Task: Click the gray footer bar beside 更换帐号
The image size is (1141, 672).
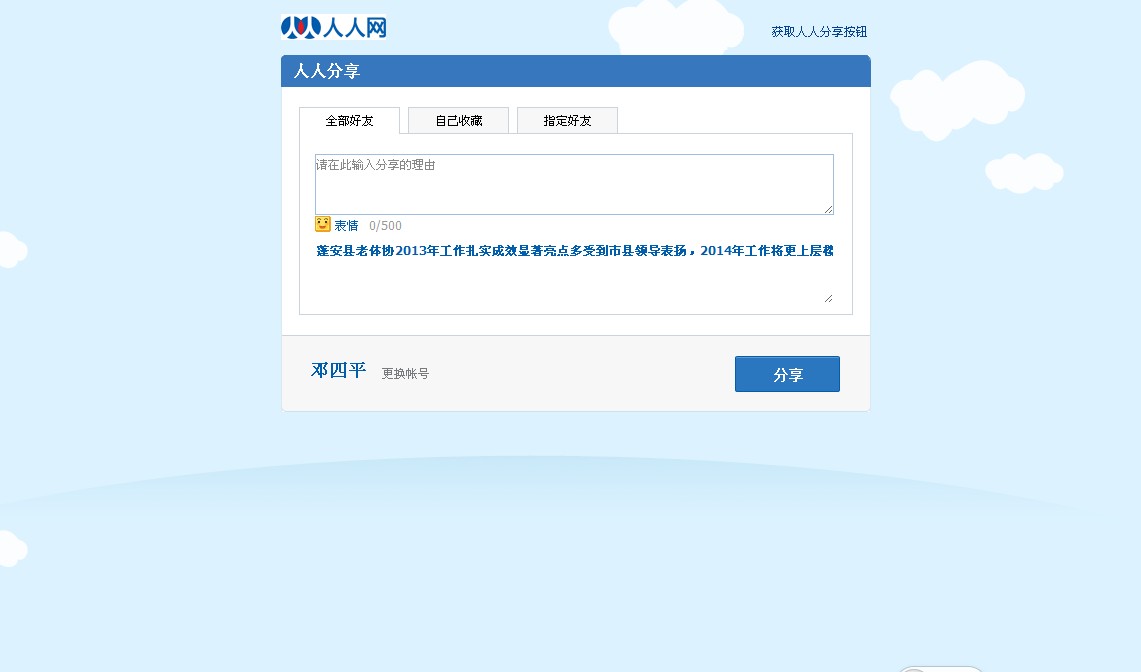Action: (x=582, y=373)
